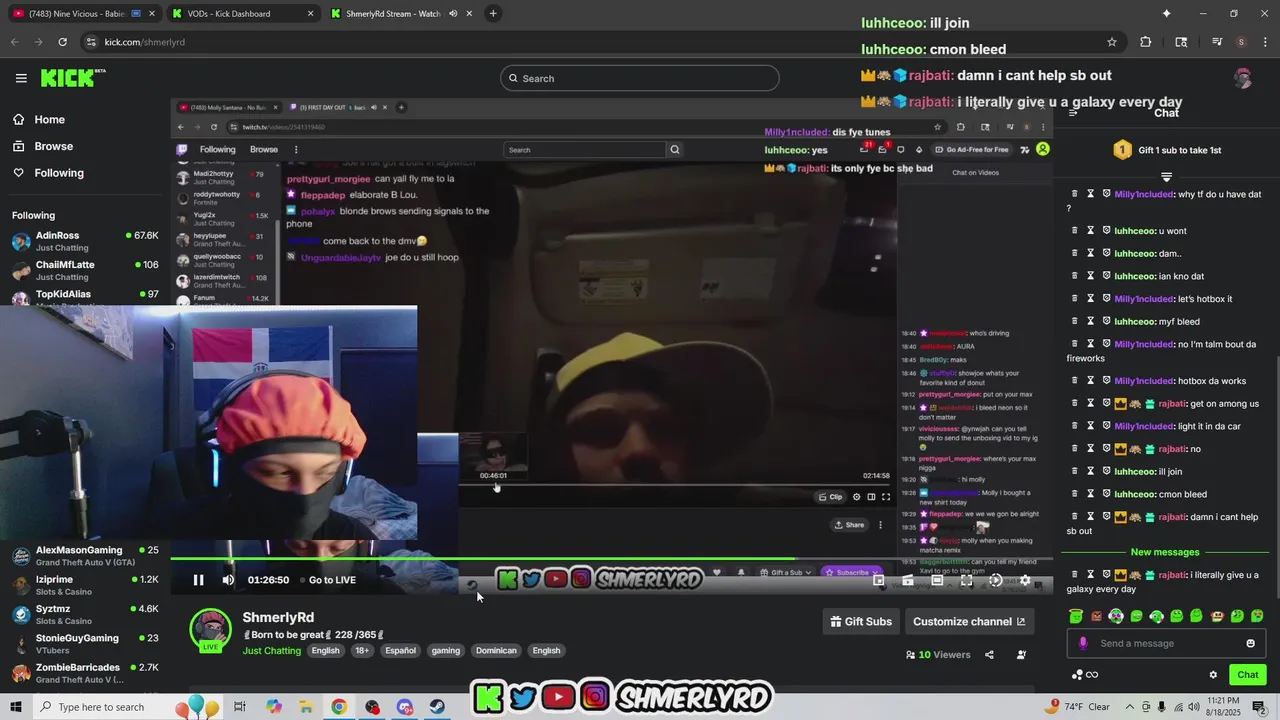The width and height of the screenshot is (1280, 720).
Task: Open Iziprime channel in the sidebar
Action: click(85, 585)
